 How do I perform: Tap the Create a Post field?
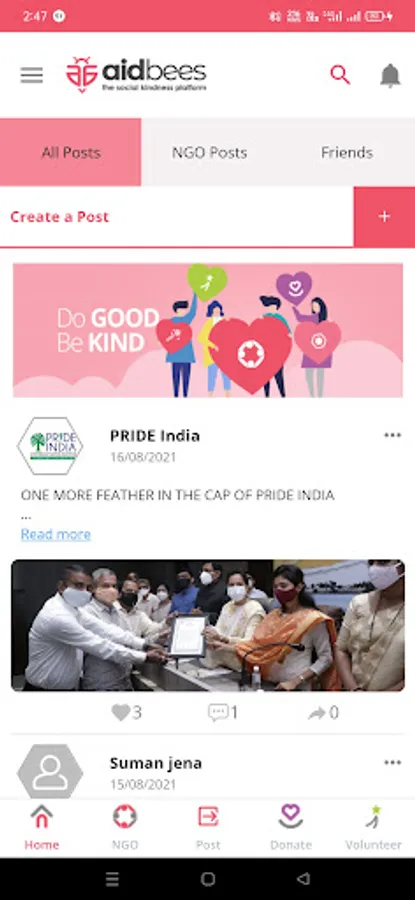(177, 217)
